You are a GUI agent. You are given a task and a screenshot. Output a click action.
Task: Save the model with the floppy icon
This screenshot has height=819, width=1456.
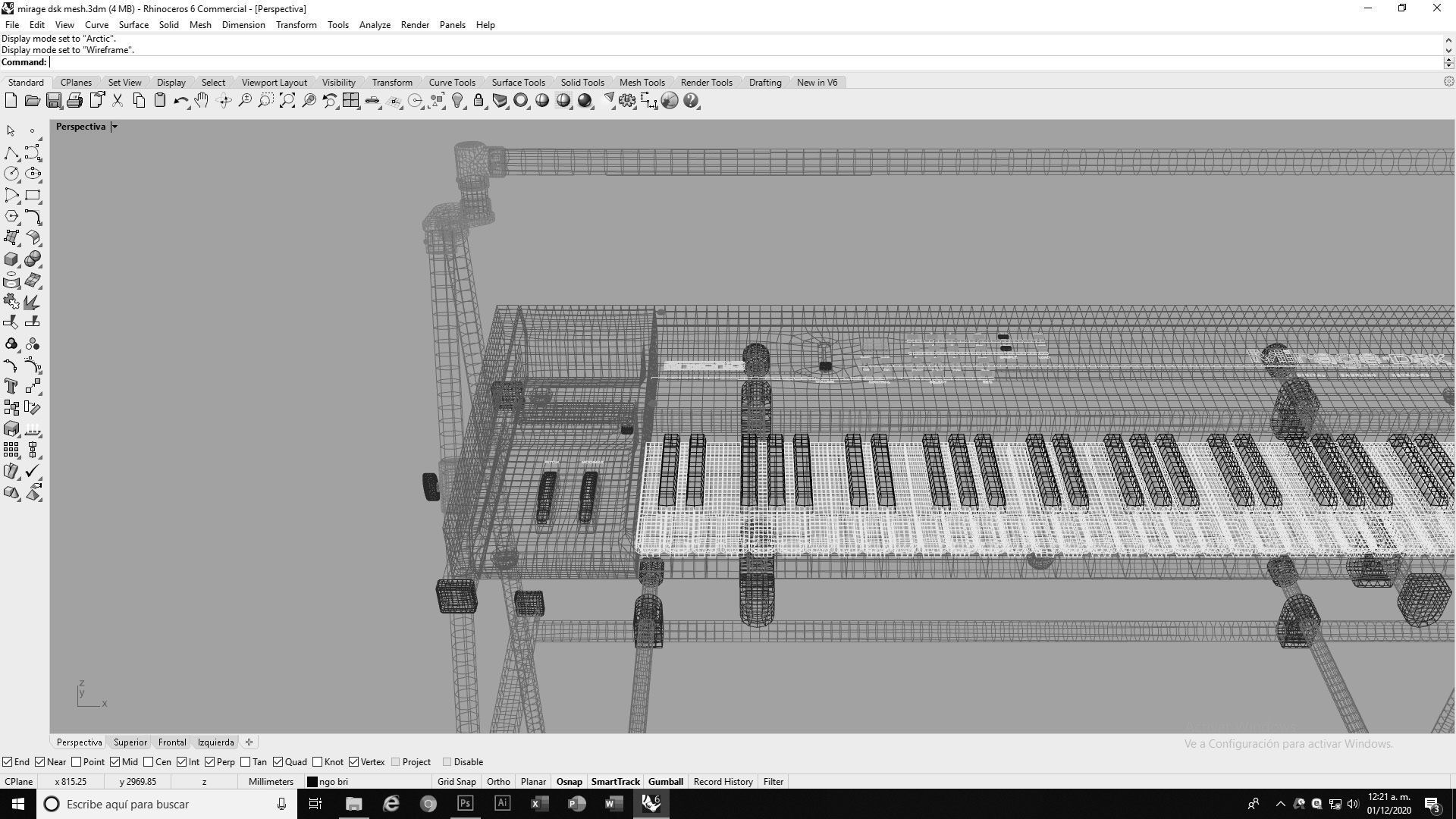tap(53, 100)
